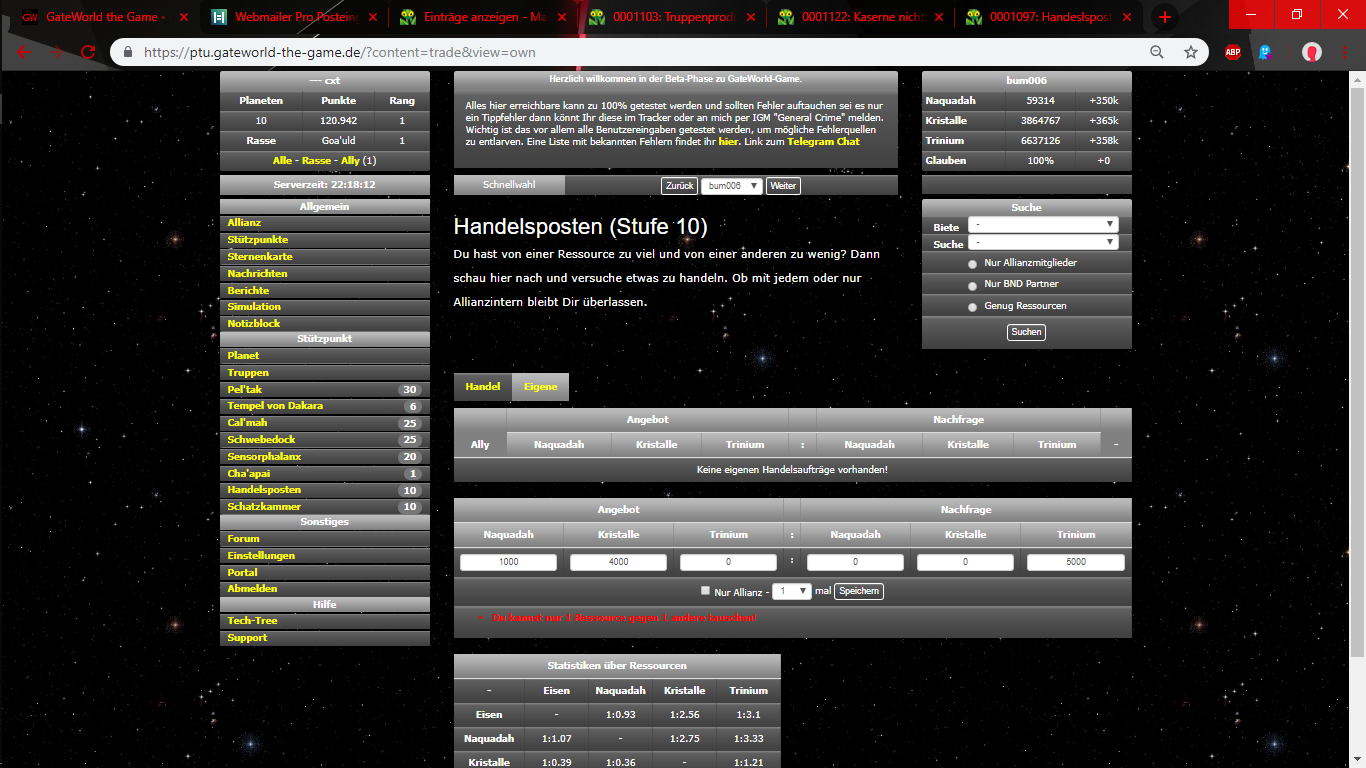Open the Biete dropdown in search panel

tap(1043, 225)
